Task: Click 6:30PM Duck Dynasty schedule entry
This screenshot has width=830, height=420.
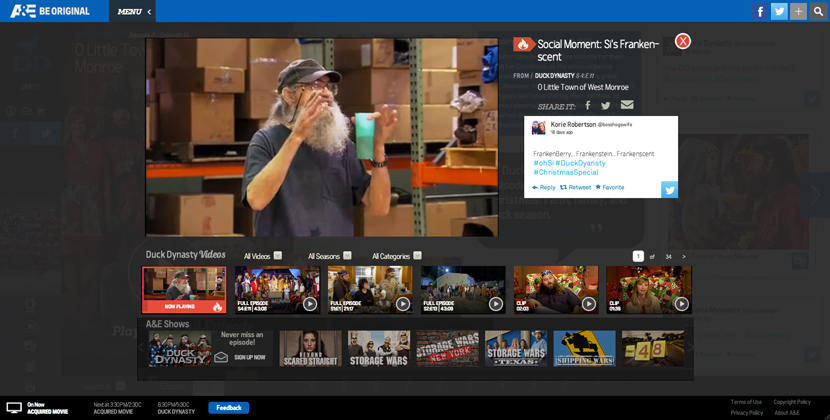Action: (176, 408)
